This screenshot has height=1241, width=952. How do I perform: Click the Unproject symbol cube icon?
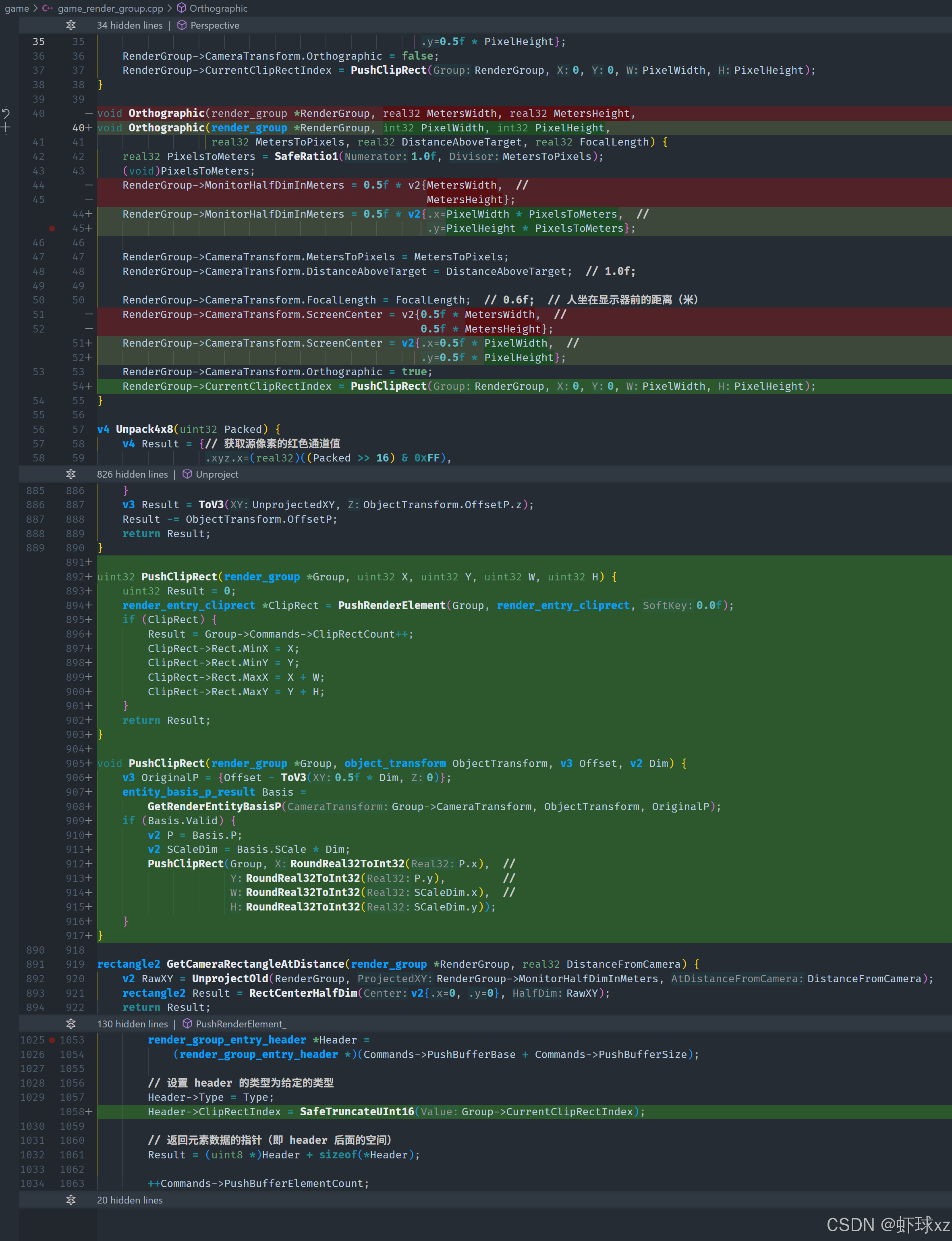188,474
